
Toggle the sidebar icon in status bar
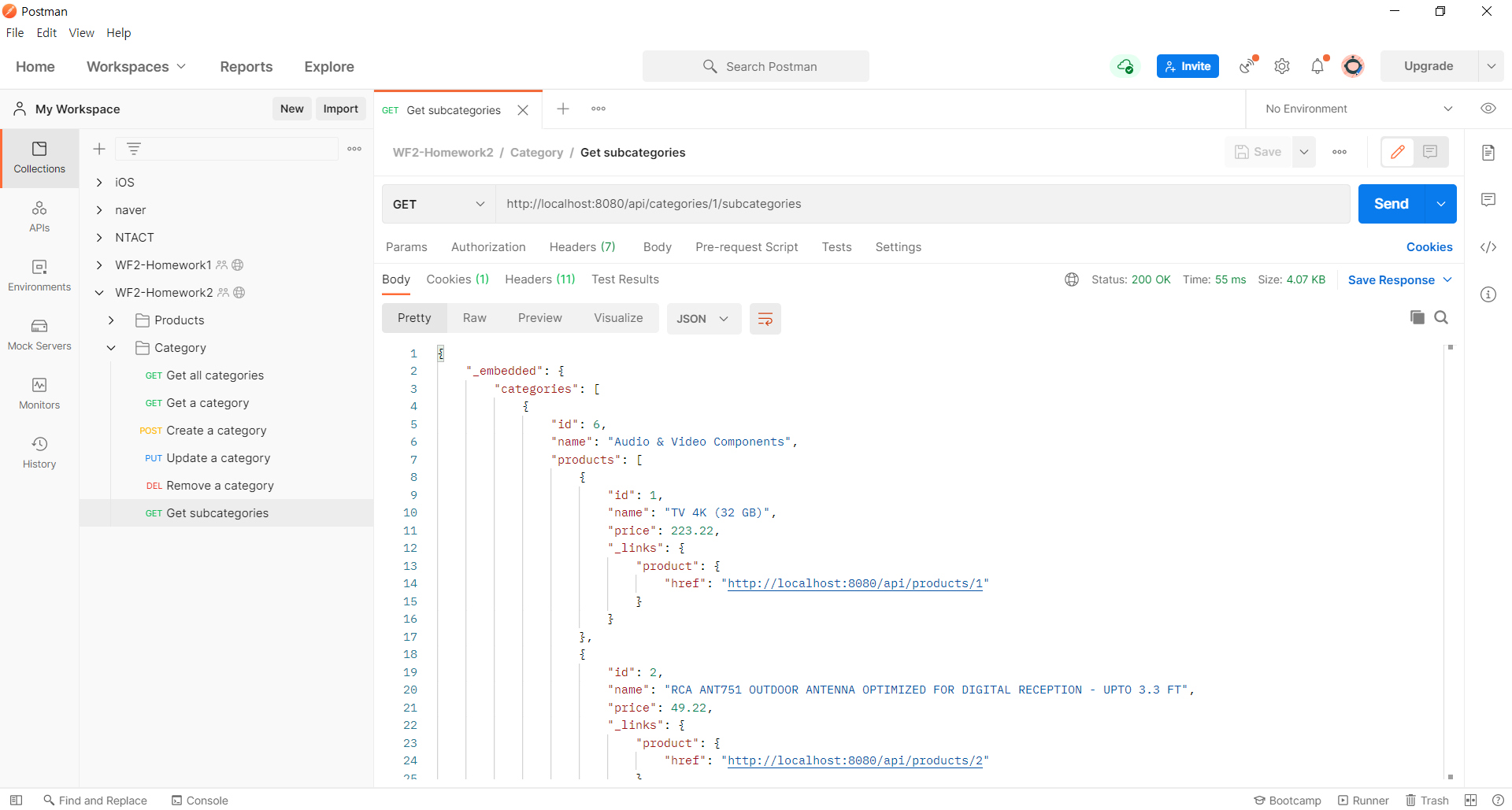tap(16, 800)
